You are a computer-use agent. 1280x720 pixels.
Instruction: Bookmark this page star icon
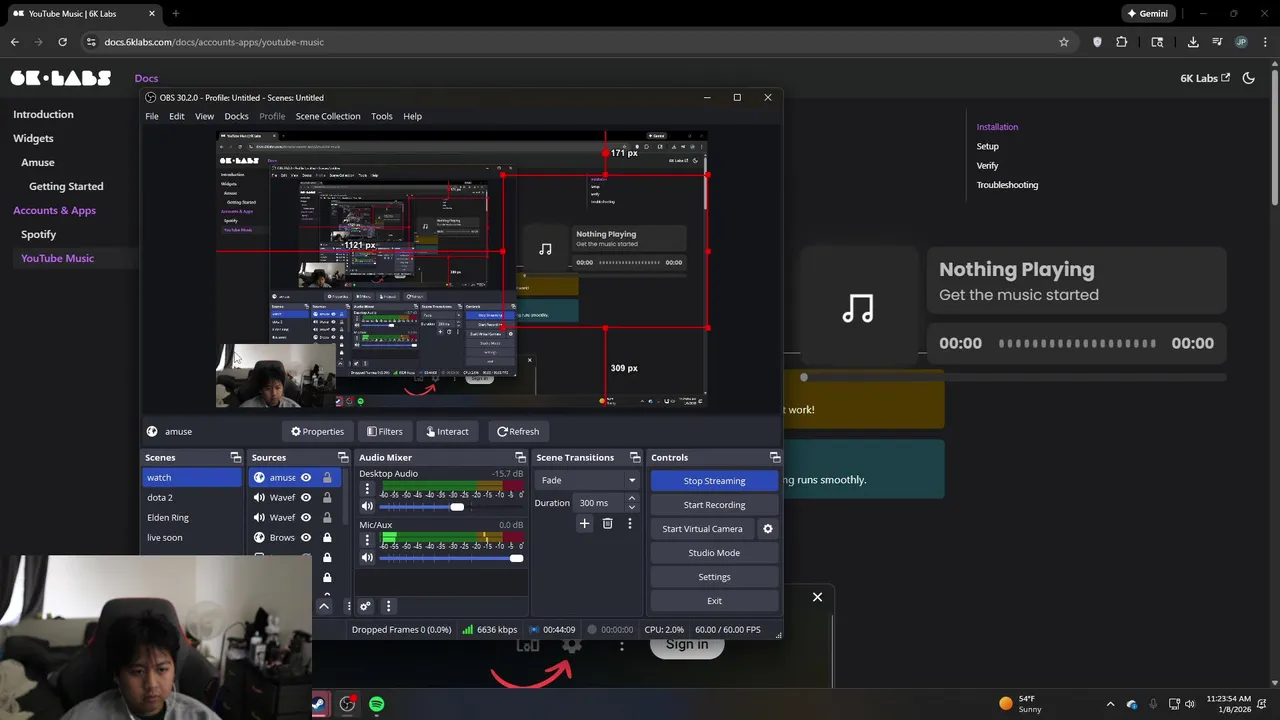(x=1064, y=42)
